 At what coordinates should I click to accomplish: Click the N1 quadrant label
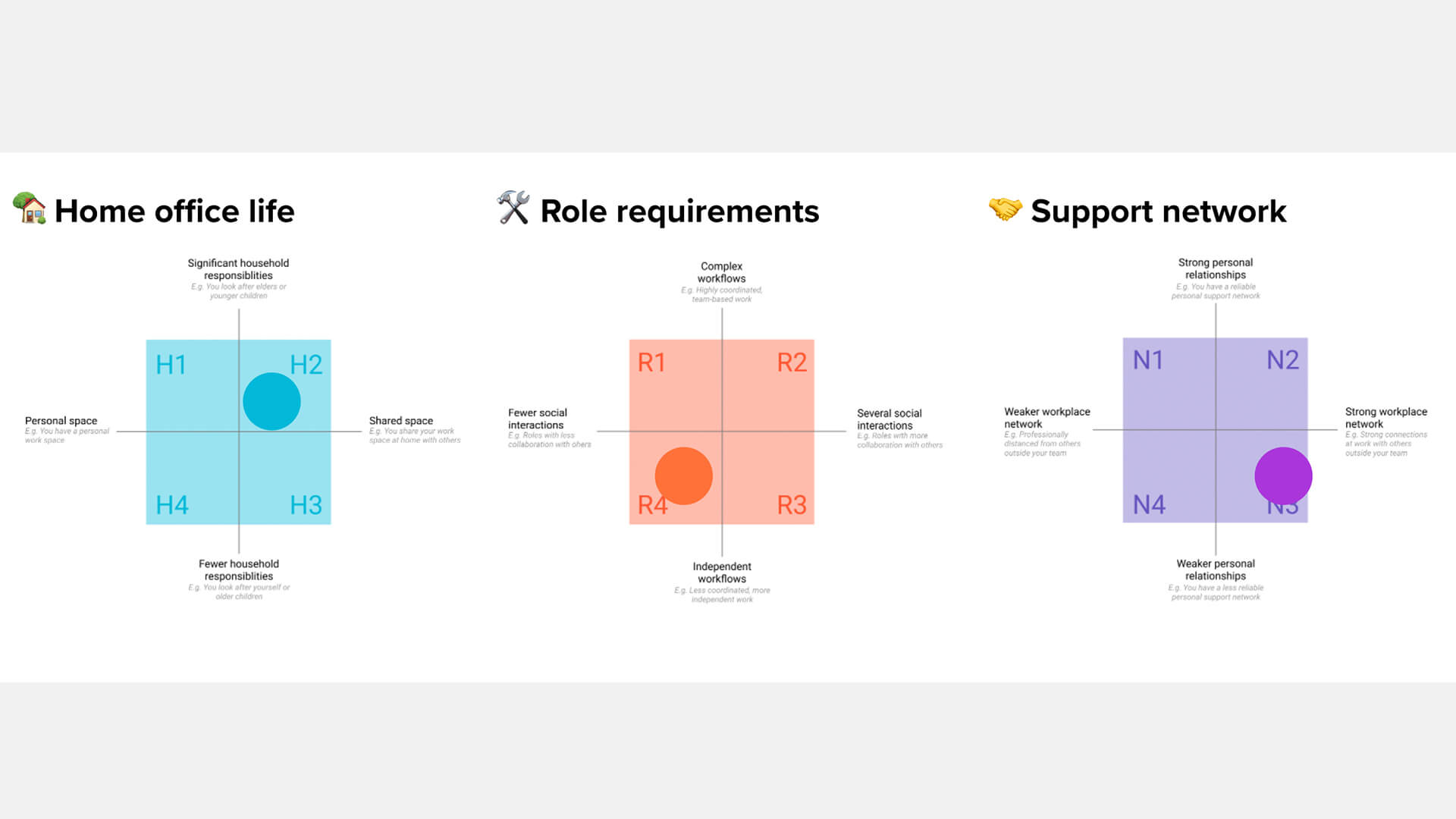1148,360
